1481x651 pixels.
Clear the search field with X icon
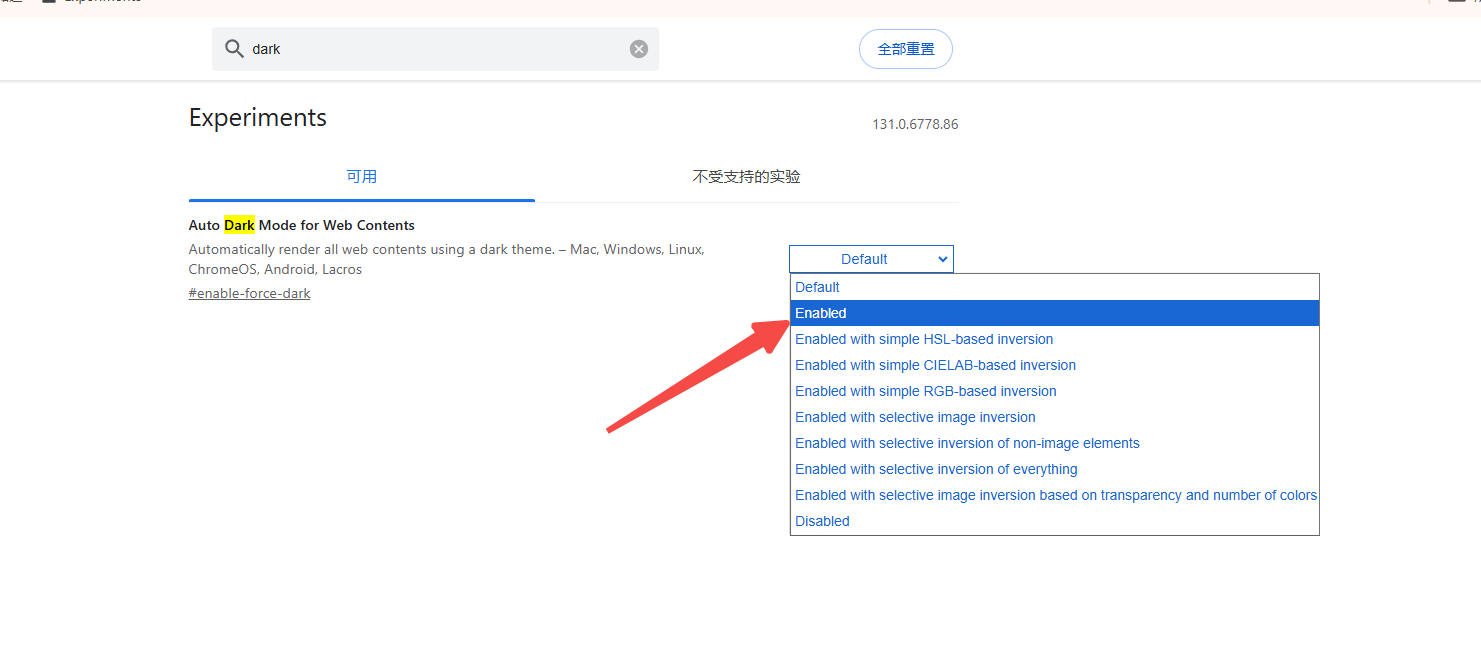(x=638, y=49)
